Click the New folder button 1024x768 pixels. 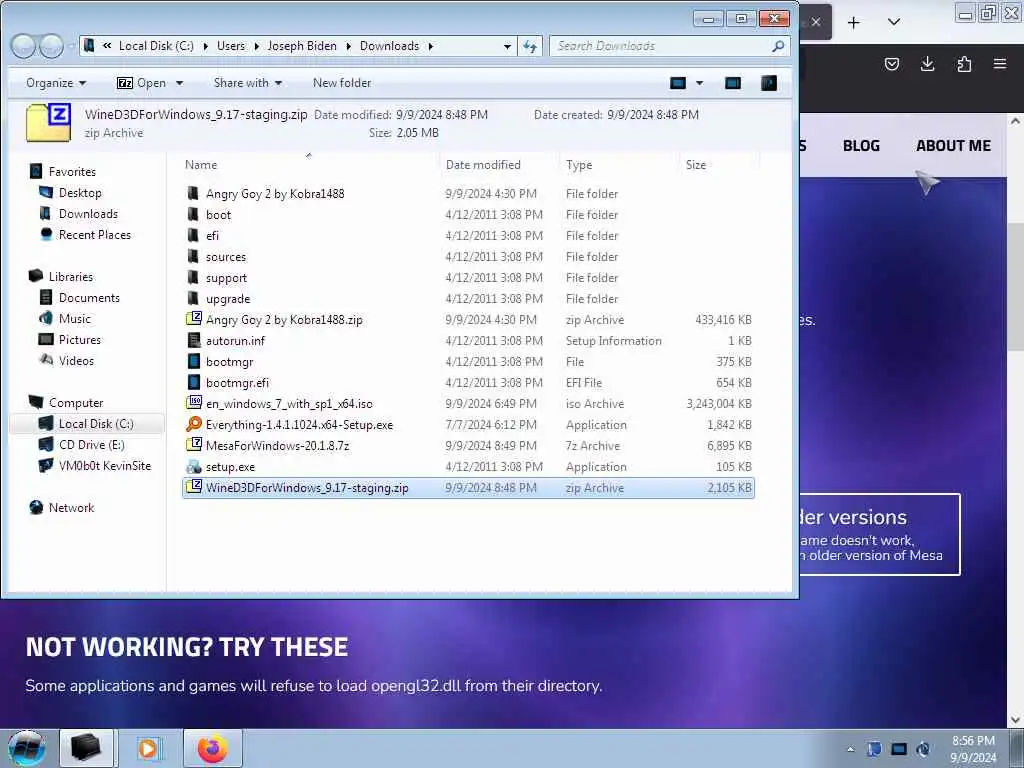342,83
